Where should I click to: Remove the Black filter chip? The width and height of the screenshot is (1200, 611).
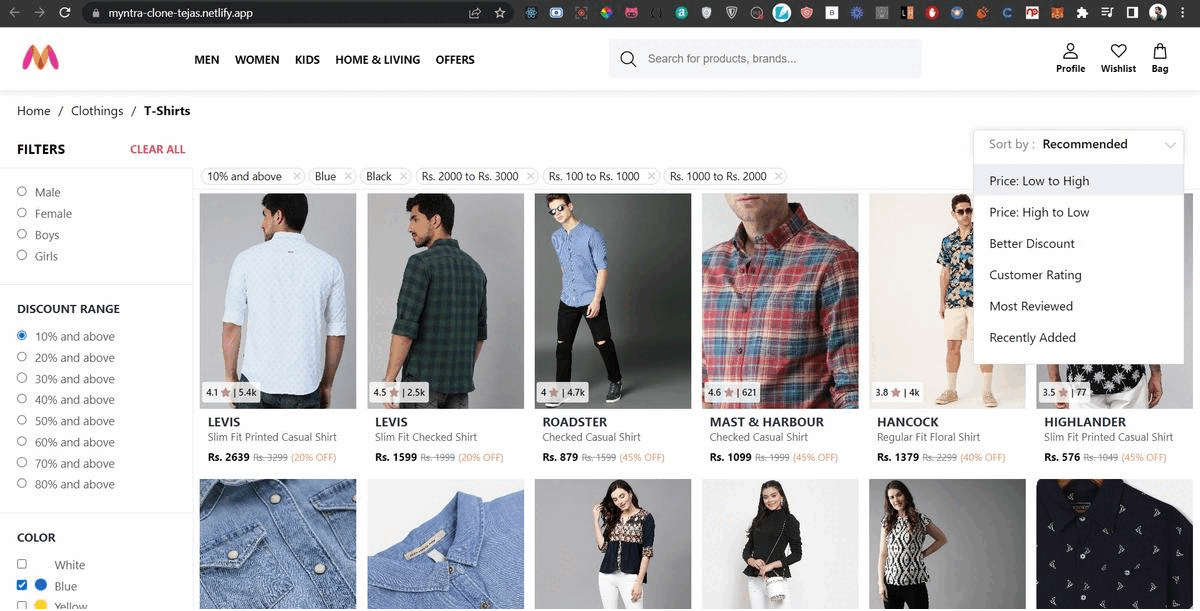coord(404,176)
